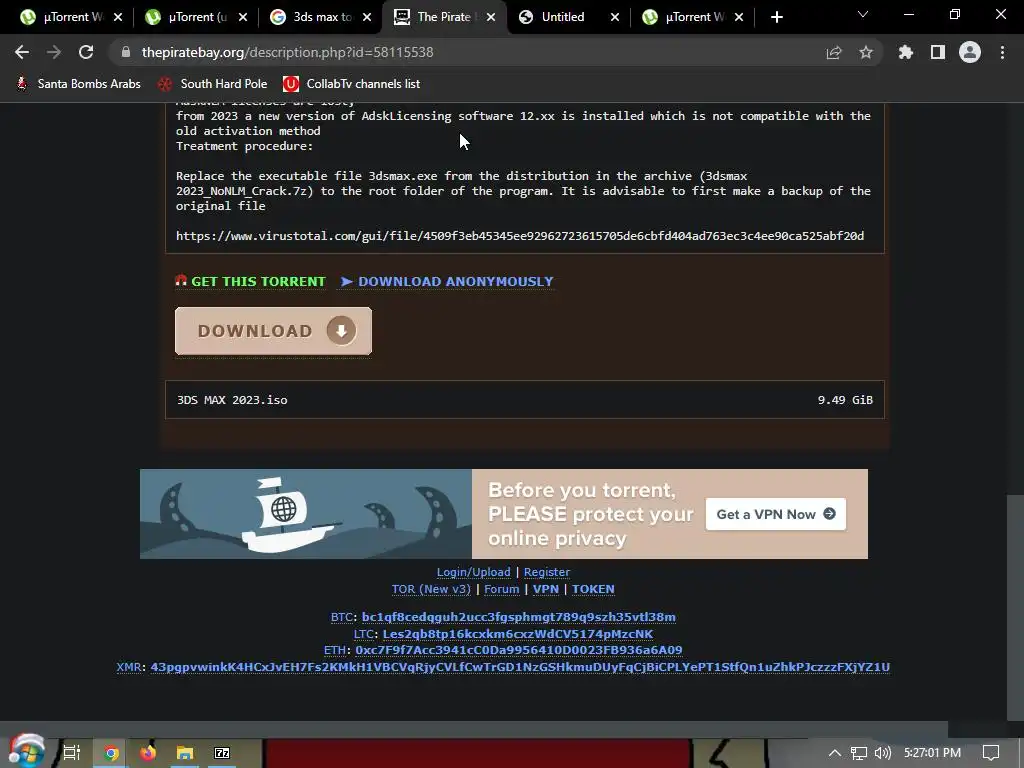Image resolution: width=1024 pixels, height=768 pixels.
Task: Open File Explorer from the taskbar
Action: pyautogui.click(x=185, y=753)
